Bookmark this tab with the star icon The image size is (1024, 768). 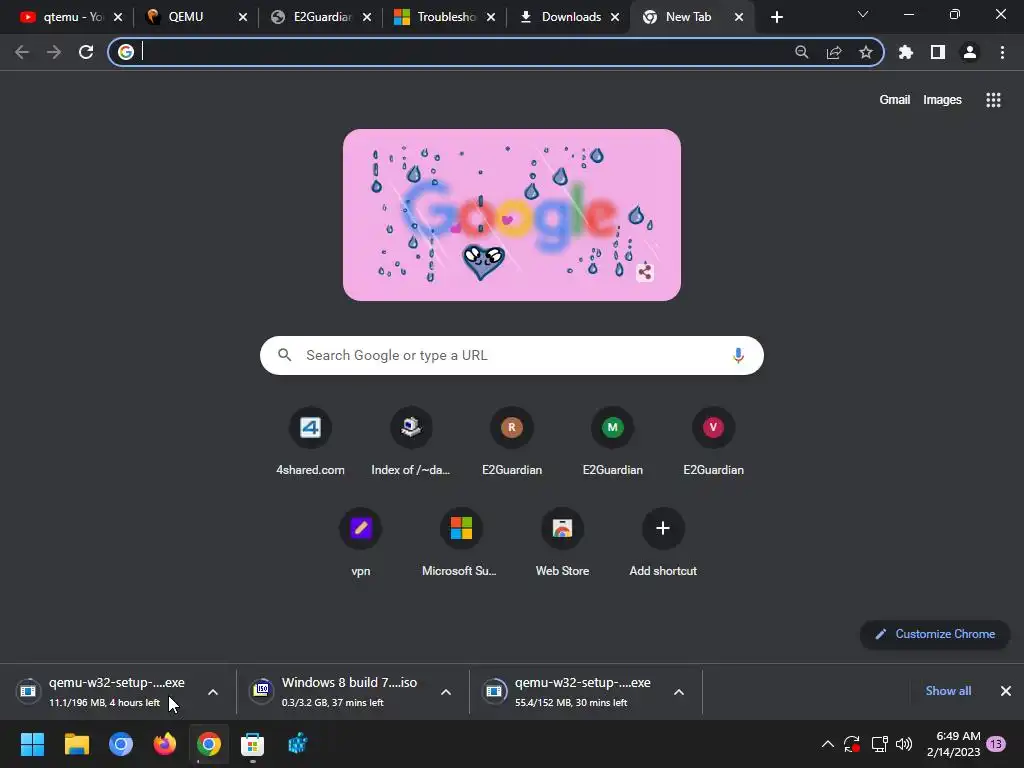[866, 52]
